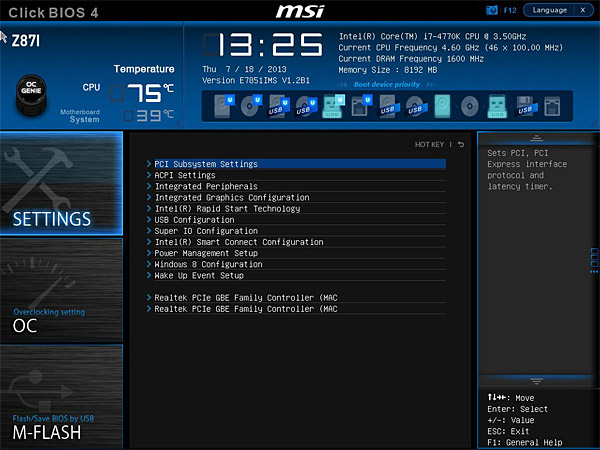Click the System temperature 39°C reading

point(149,115)
